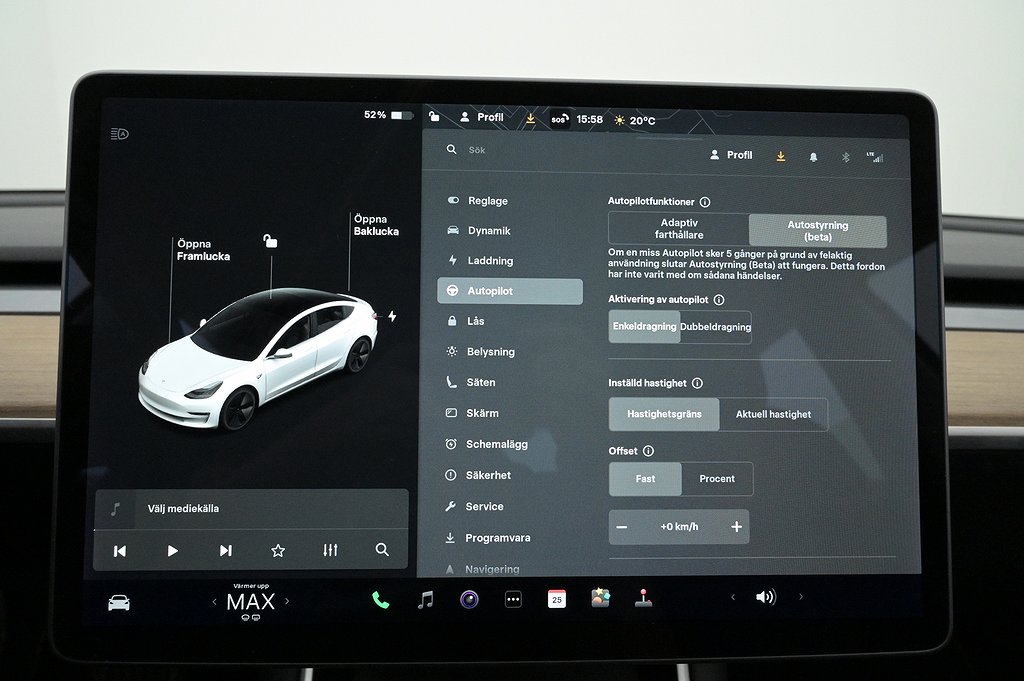Go to Belysning settings section

tap(490, 352)
